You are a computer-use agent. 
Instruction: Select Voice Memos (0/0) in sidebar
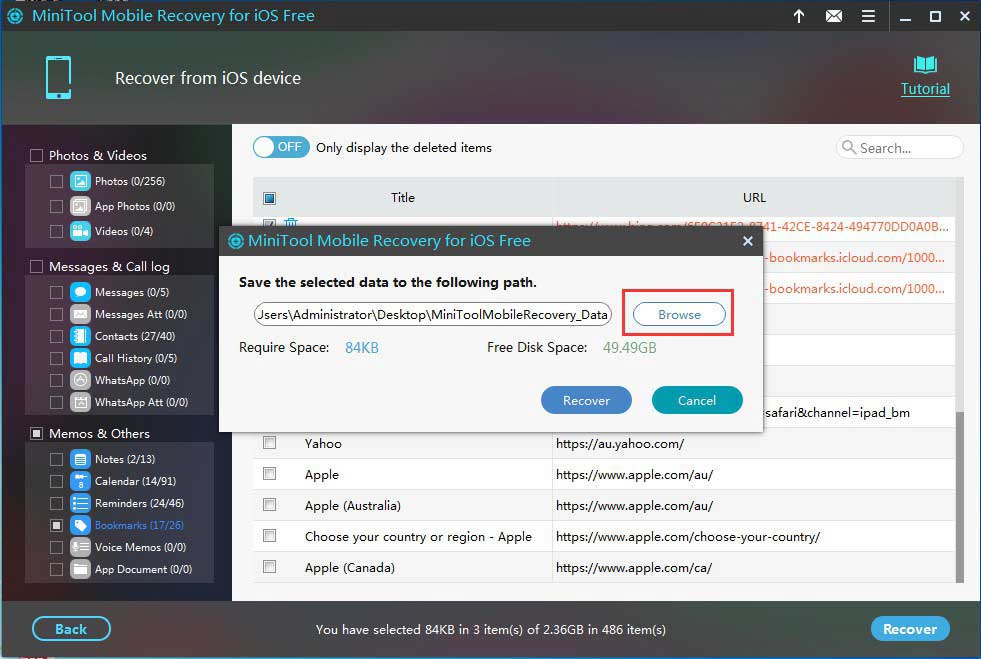click(141, 547)
